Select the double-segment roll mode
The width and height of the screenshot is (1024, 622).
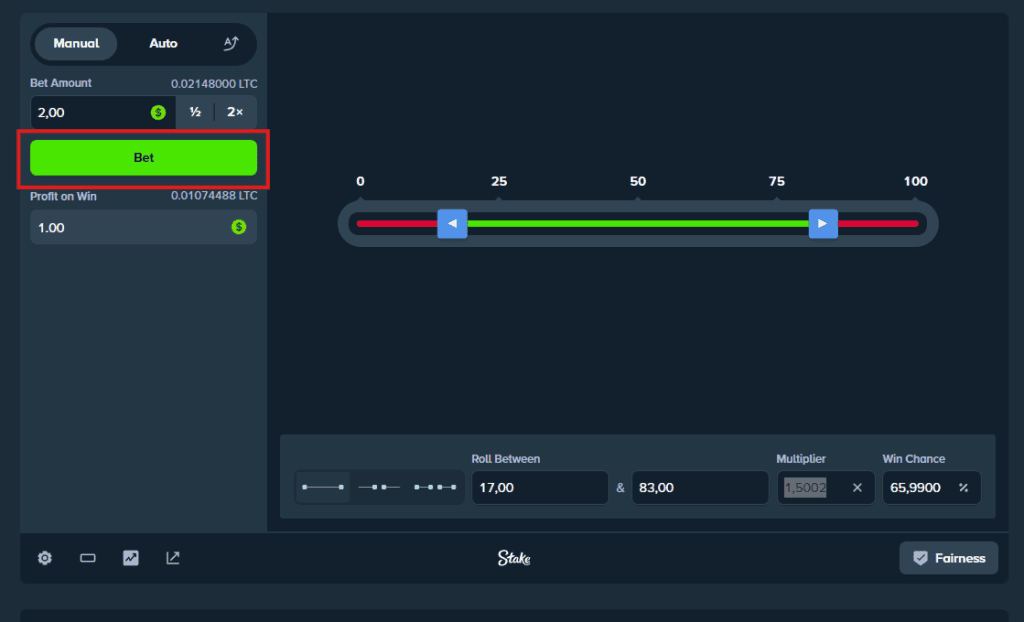click(x=435, y=487)
